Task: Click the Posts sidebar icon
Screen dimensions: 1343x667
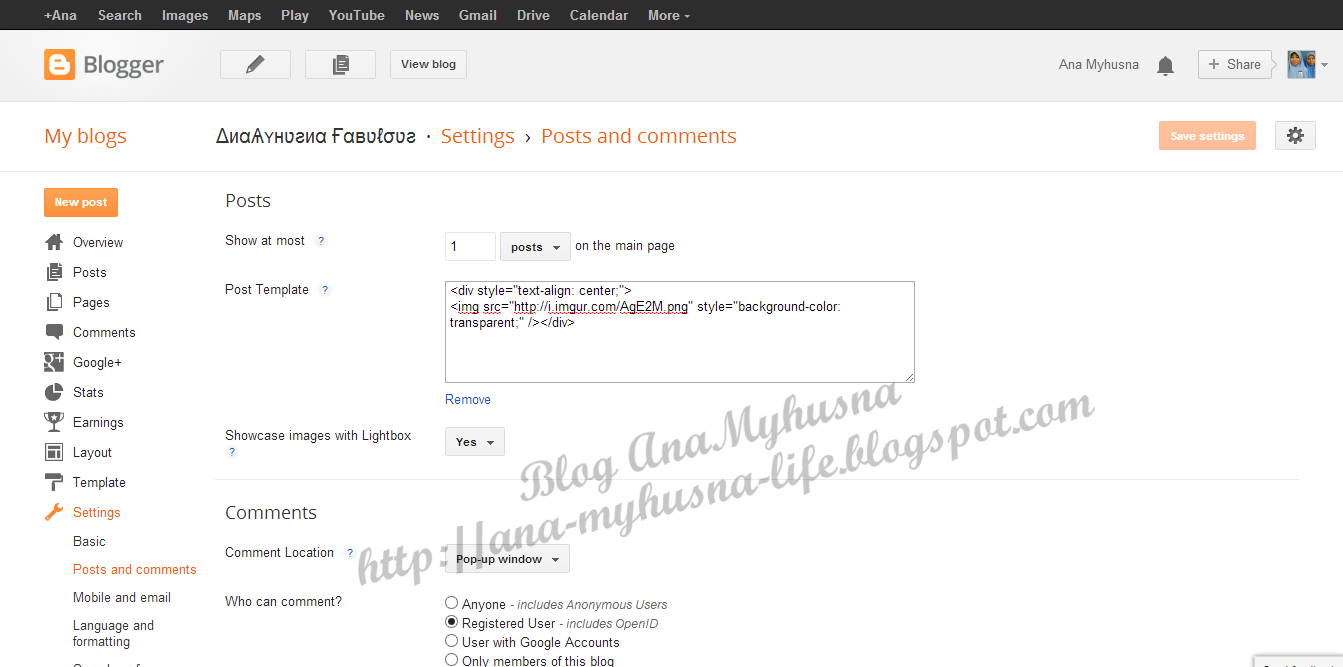Action: (x=54, y=272)
